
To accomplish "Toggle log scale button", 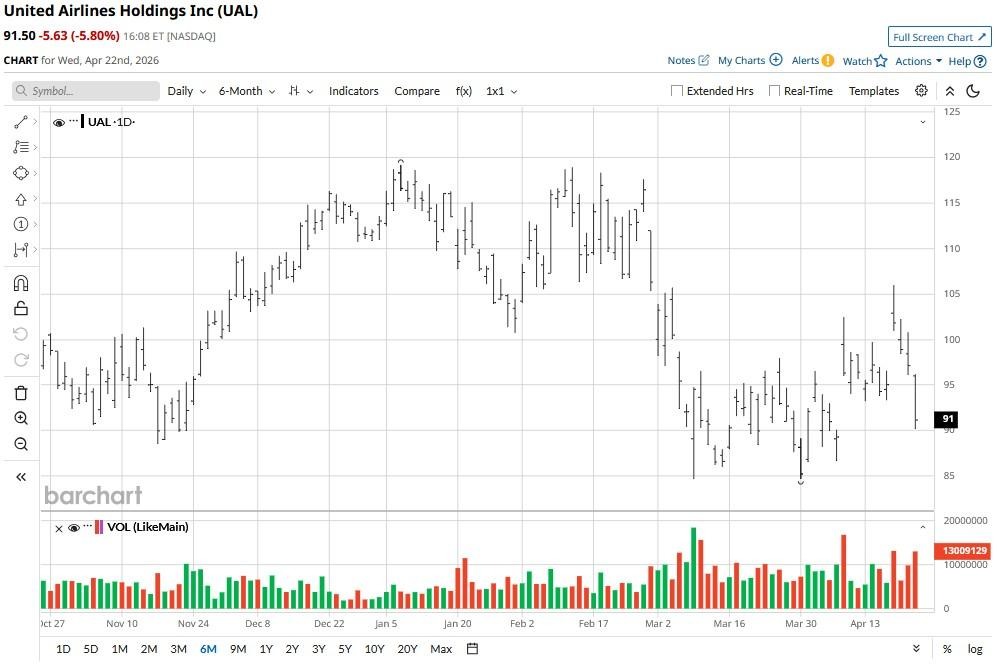I will 975,648.
